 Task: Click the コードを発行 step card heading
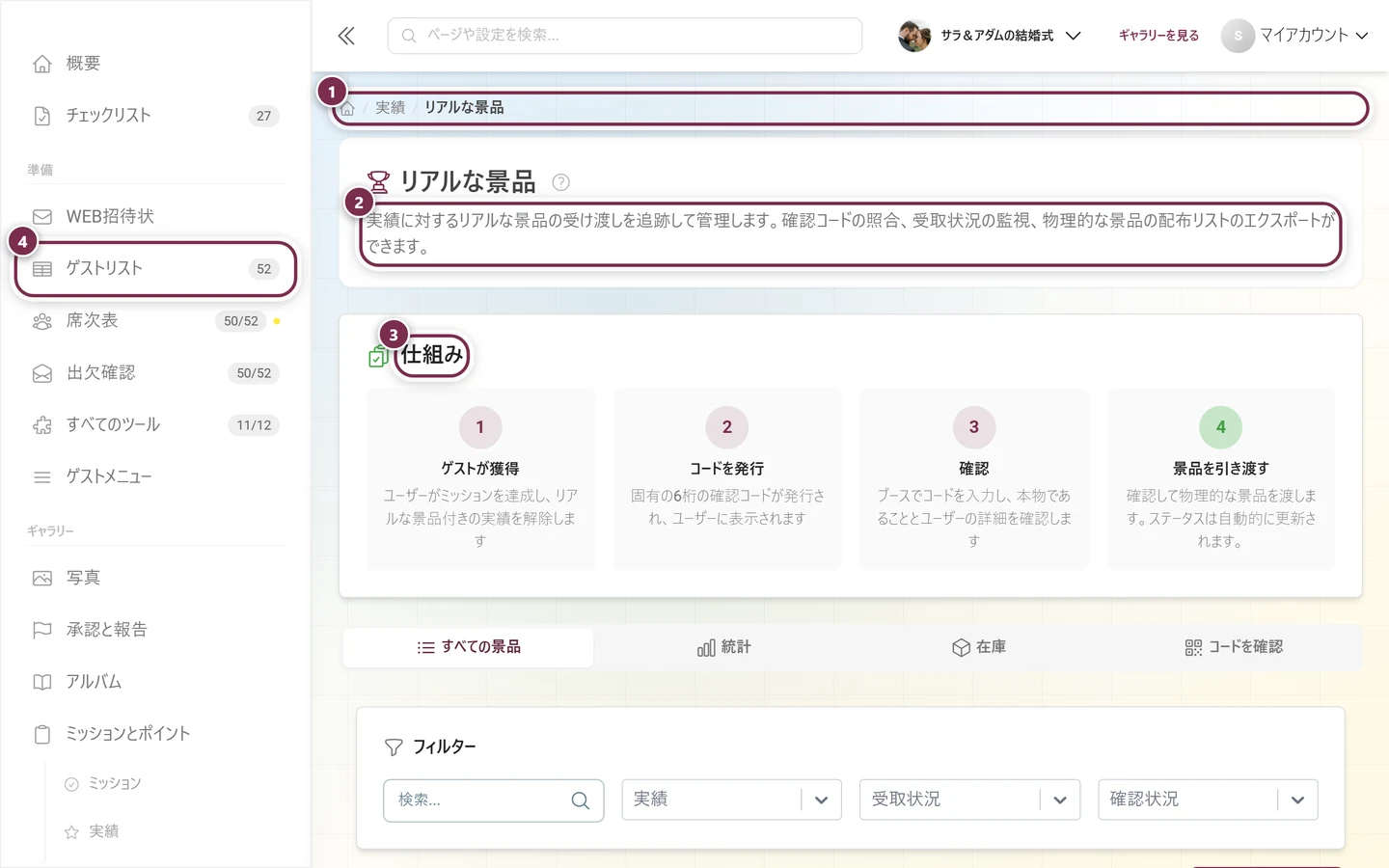coord(727,469)
